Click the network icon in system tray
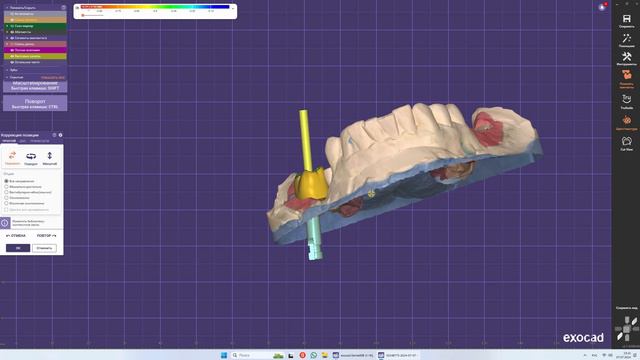 (x=604, y=355)
